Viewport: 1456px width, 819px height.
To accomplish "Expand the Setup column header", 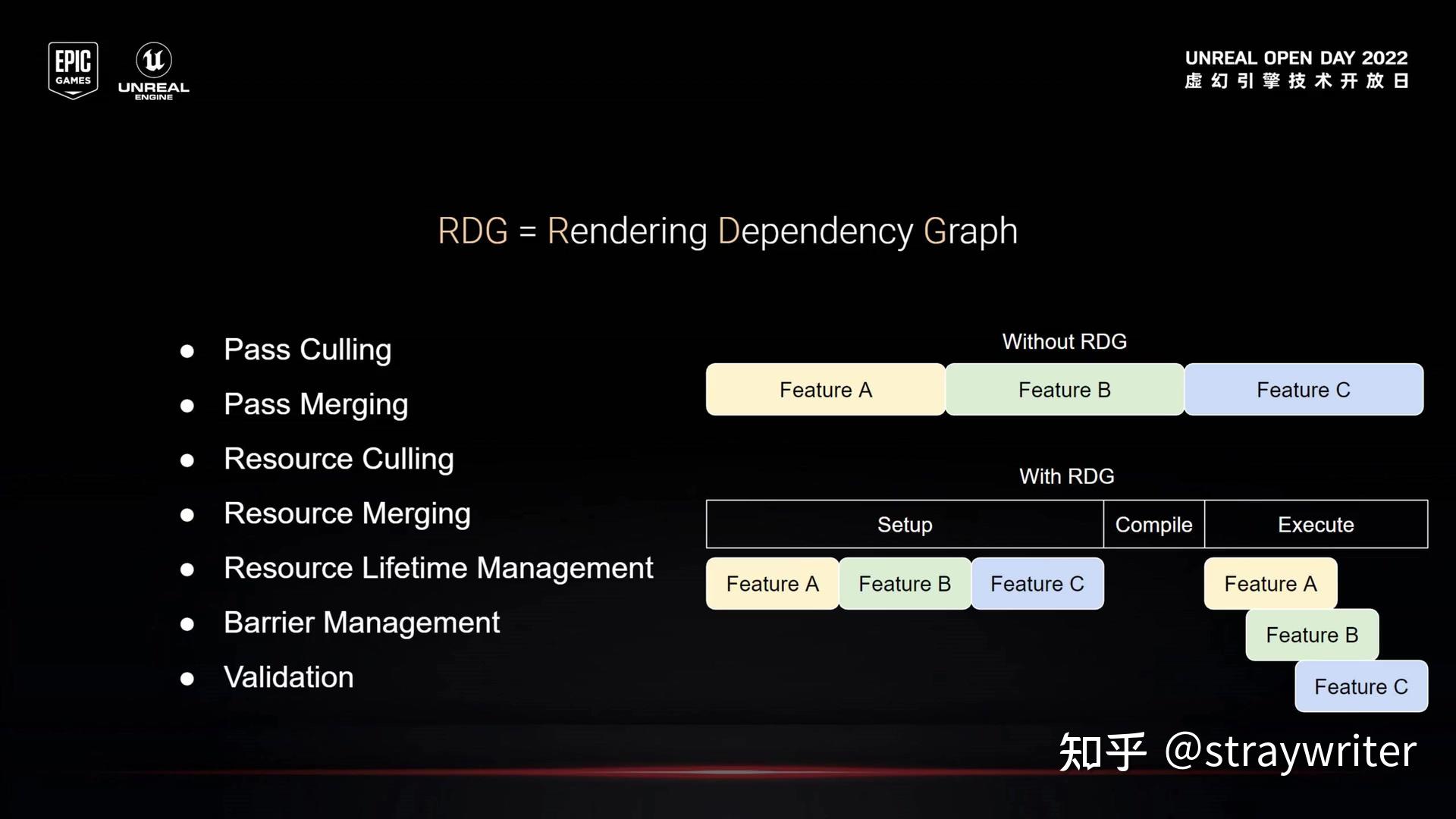I will 904,524.
